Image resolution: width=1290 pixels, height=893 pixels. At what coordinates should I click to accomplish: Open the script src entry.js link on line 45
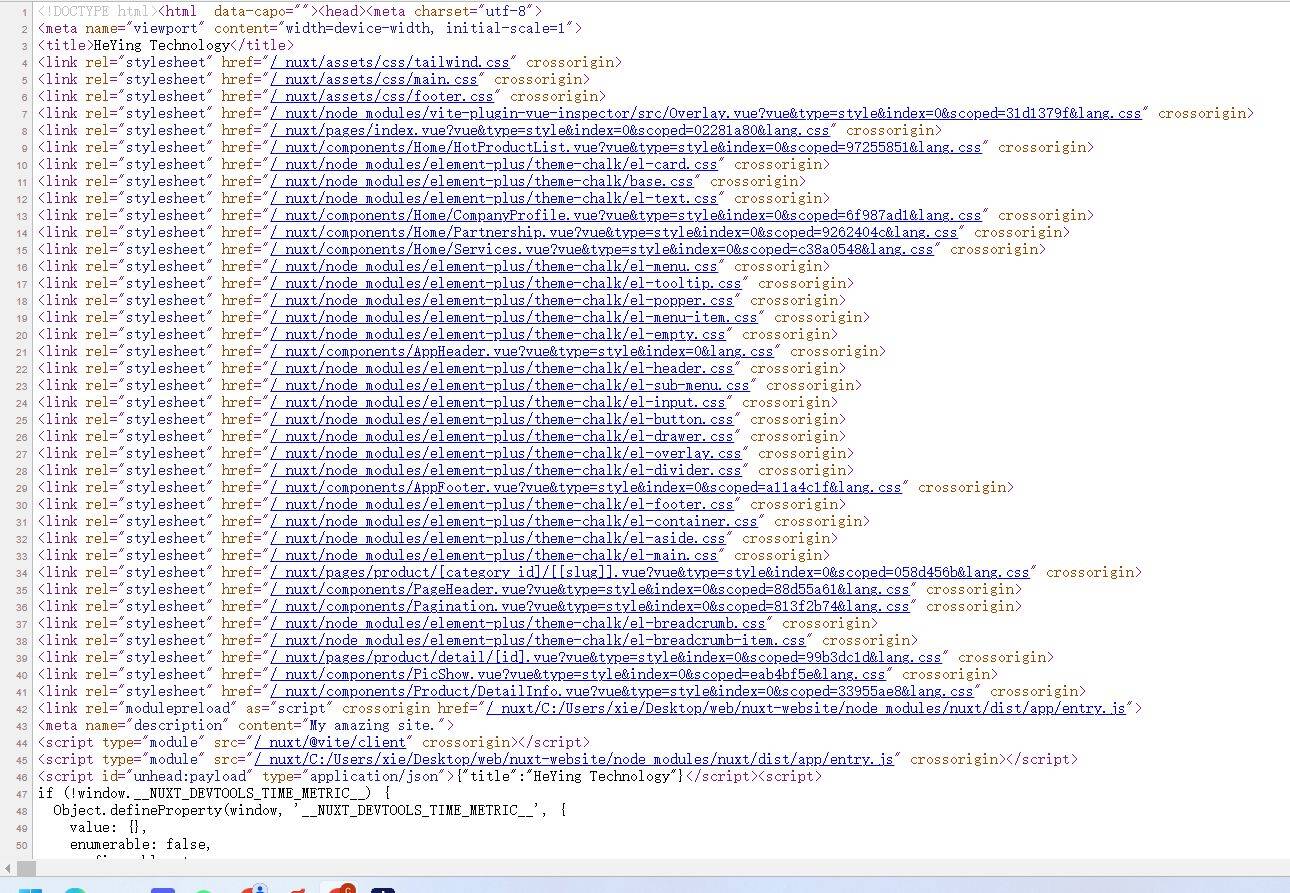pos(574,759)
